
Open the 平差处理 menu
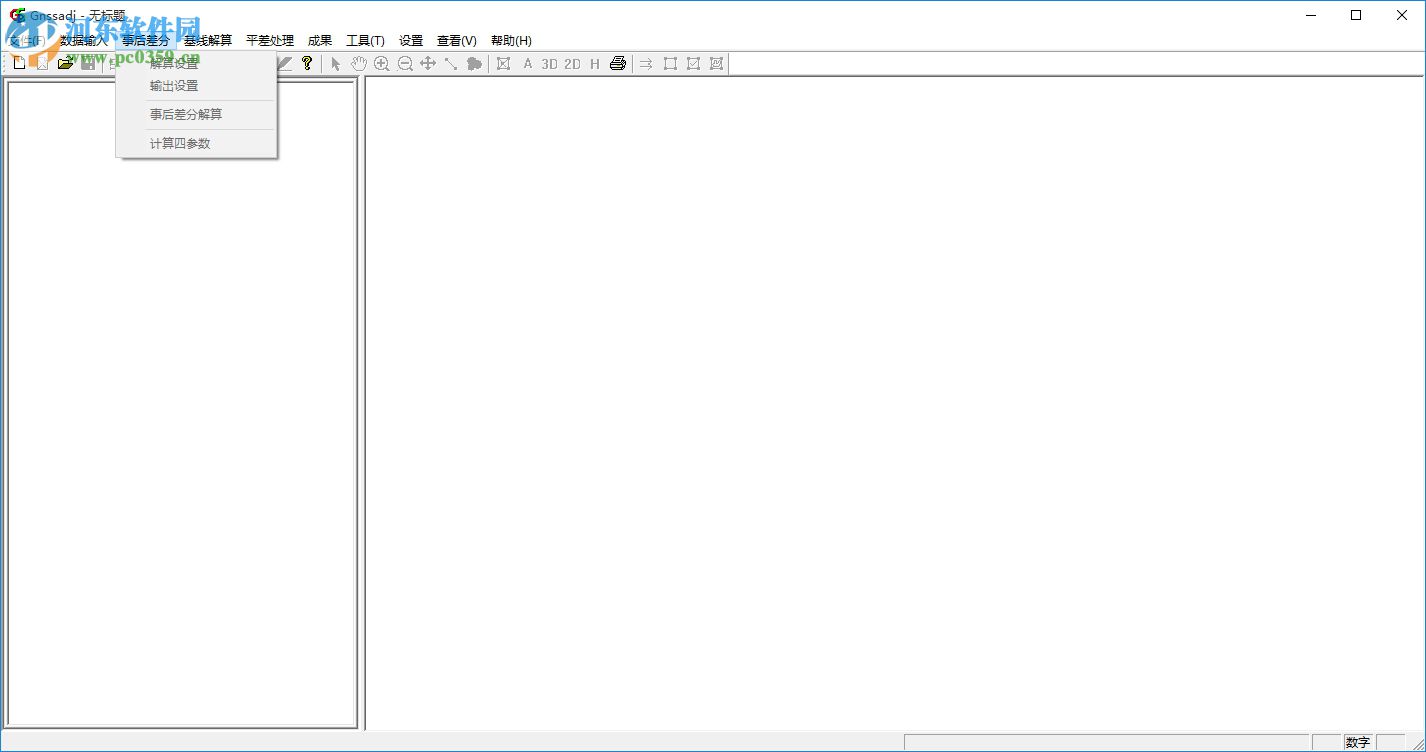point(270,41)
